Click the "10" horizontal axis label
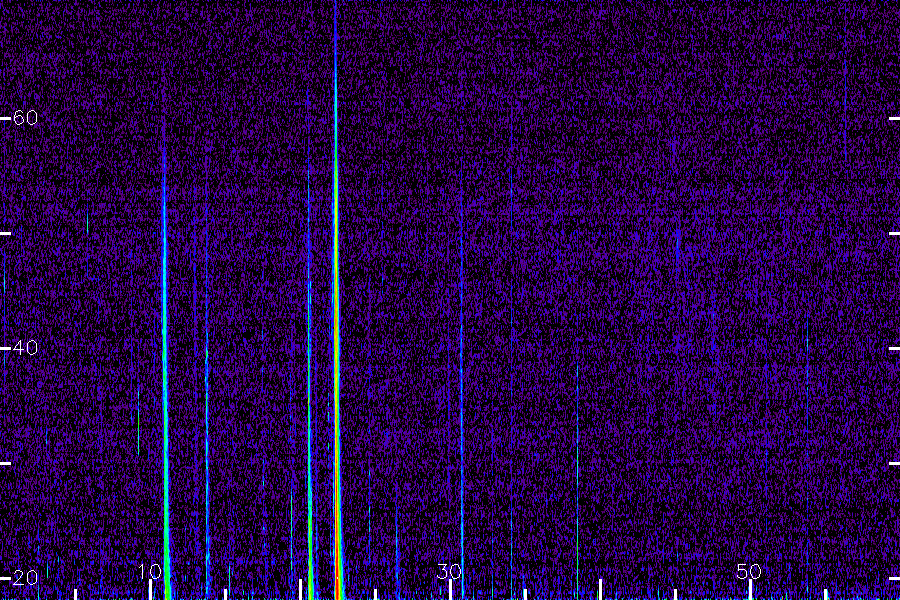 150,571
